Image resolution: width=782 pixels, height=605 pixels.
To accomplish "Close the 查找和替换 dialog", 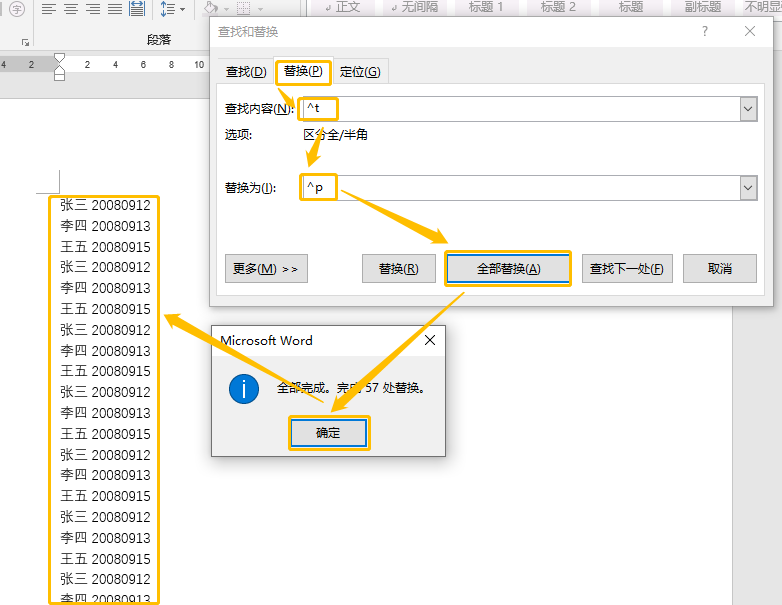I will (750, 31).
